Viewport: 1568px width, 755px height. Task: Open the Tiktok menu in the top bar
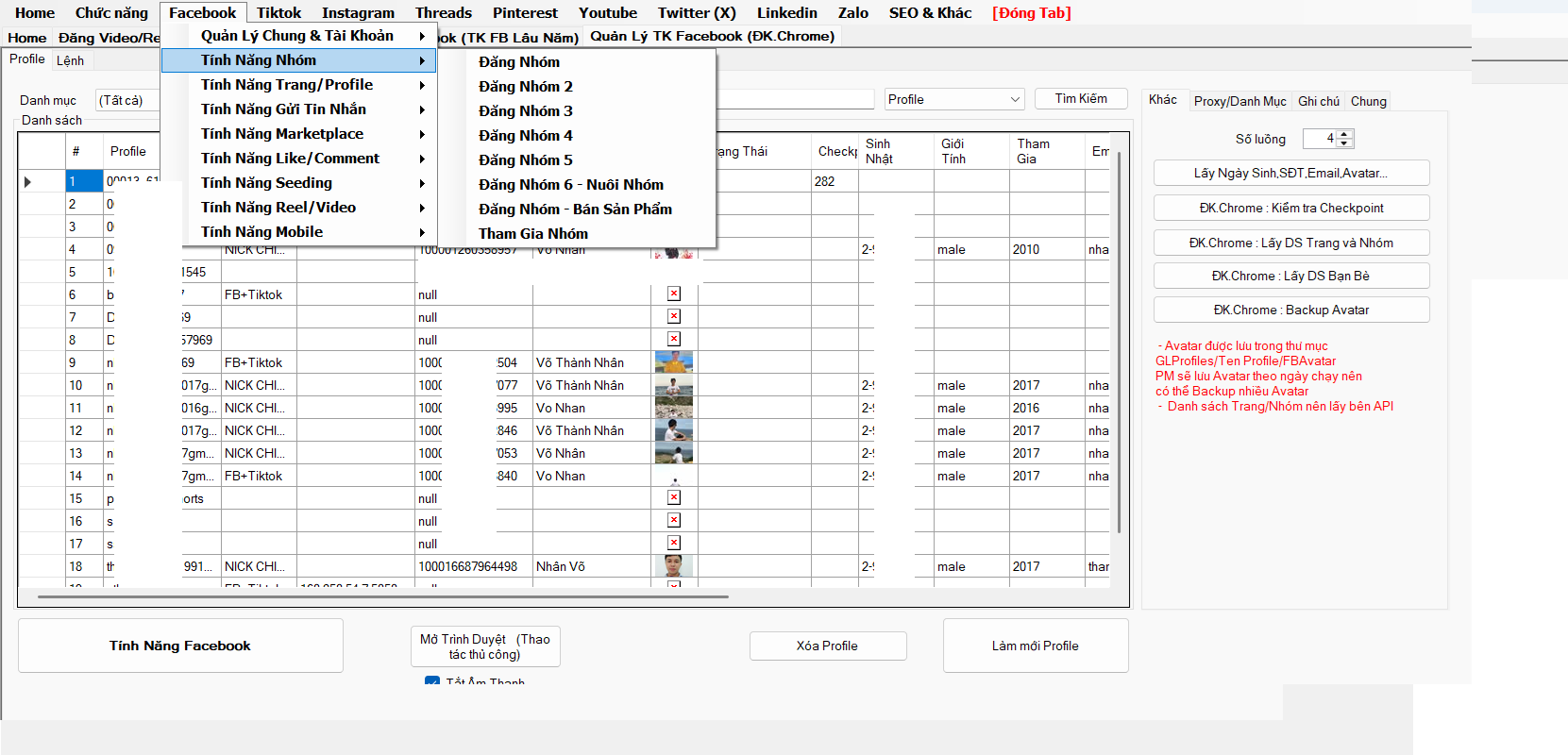click(x=278, y=13)
